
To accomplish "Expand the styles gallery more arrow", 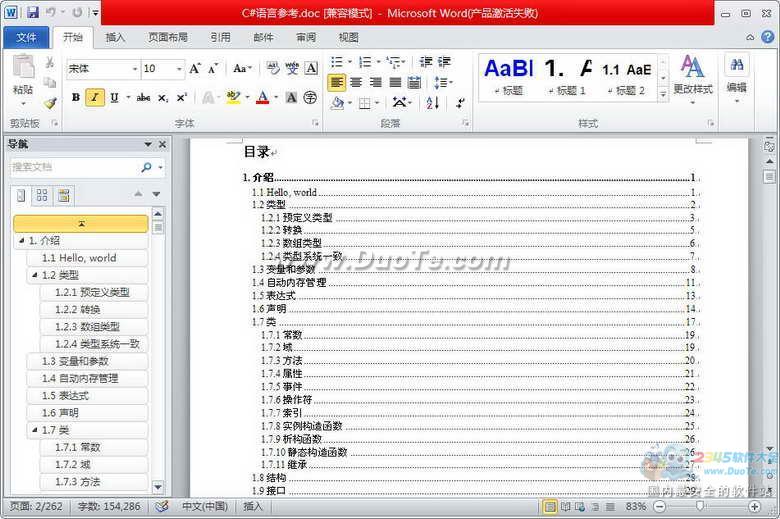I will coord(663,94).
